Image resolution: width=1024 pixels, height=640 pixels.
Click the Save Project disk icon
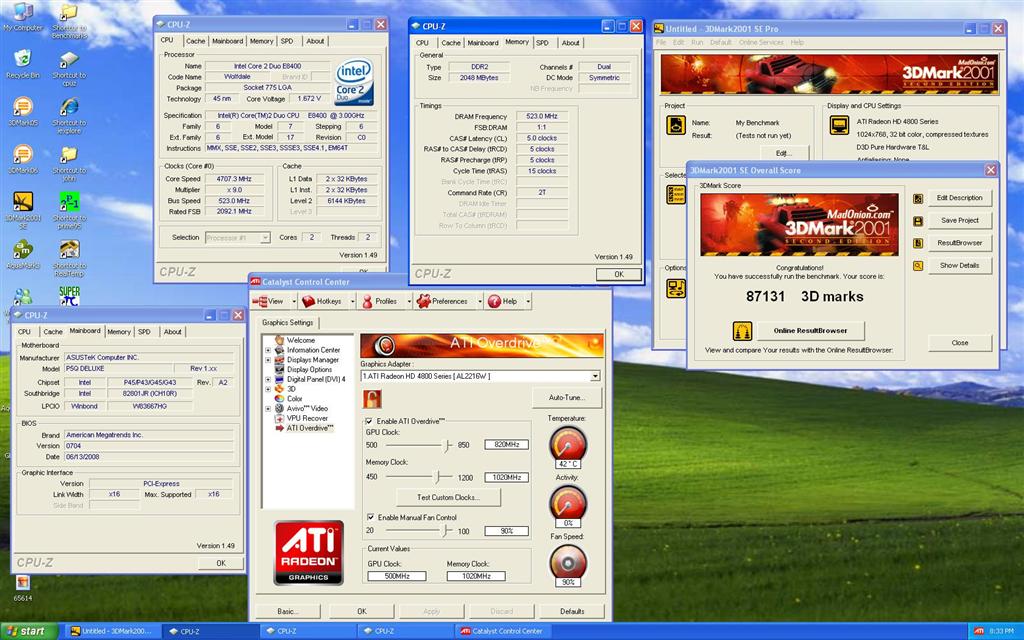coord(918,221)
